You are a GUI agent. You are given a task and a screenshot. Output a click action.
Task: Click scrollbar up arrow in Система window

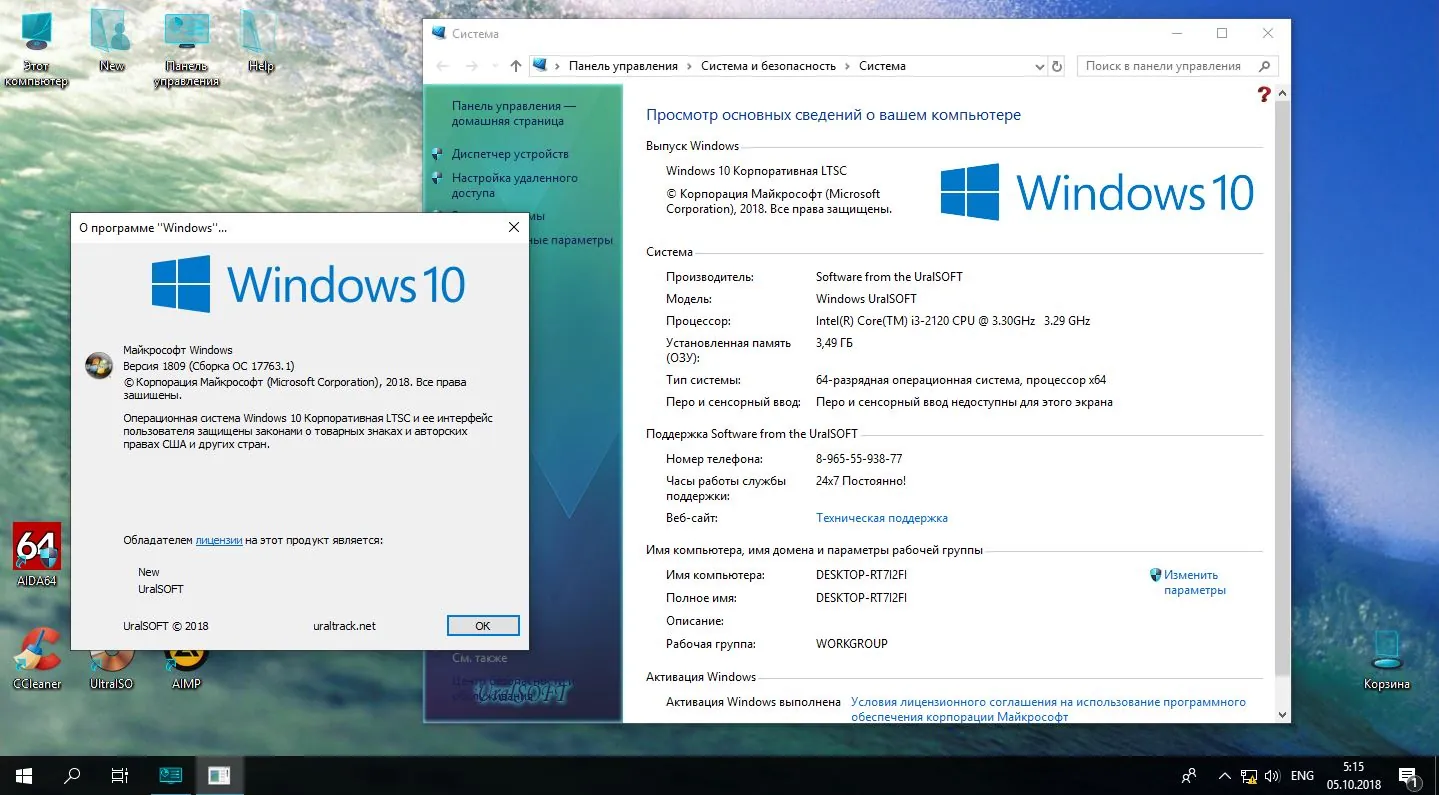[x=1282, y=92]
